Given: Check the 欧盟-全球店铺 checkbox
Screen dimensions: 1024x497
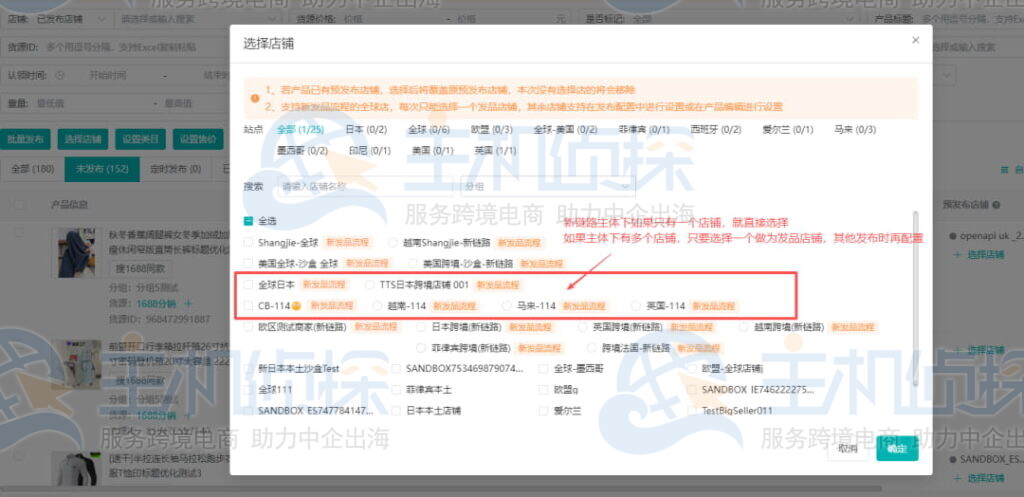Looking at the screenshot, I should coord(692,369).
